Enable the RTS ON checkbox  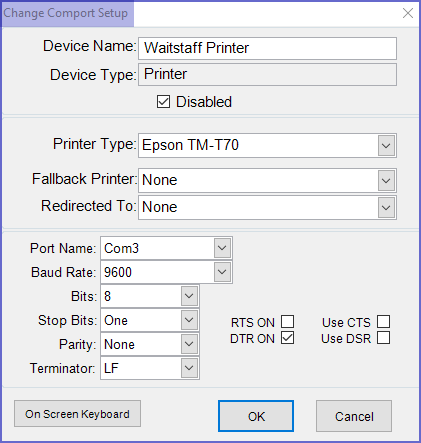tap(287, 322)
